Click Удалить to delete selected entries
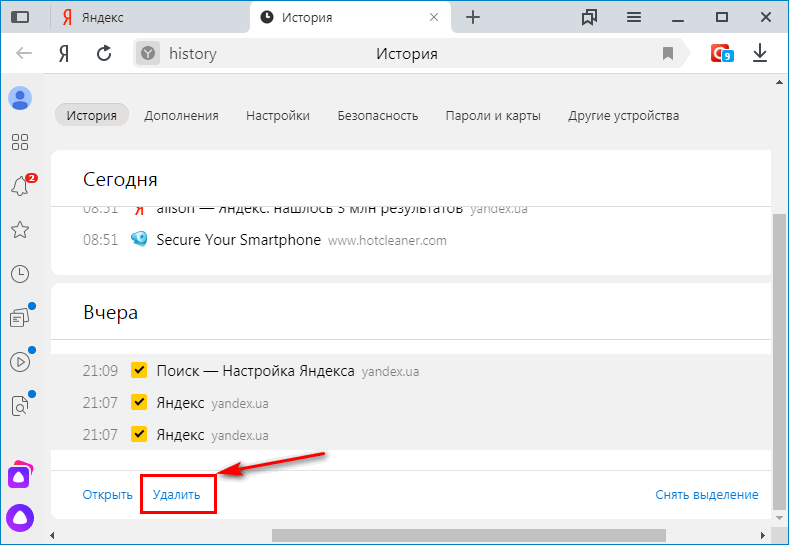The image size is (789, 545). (177, 495)
